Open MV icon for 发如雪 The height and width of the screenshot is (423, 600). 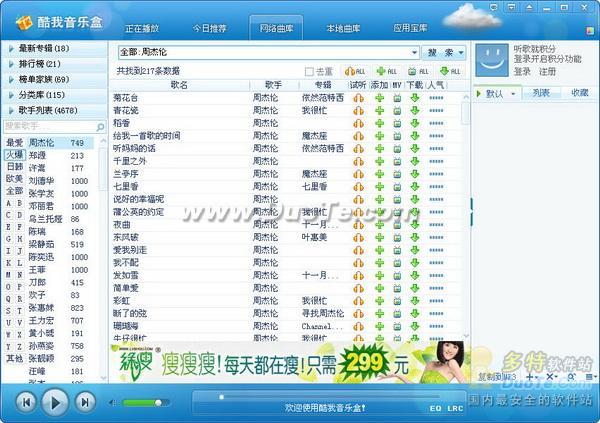[x=397, y=276]
